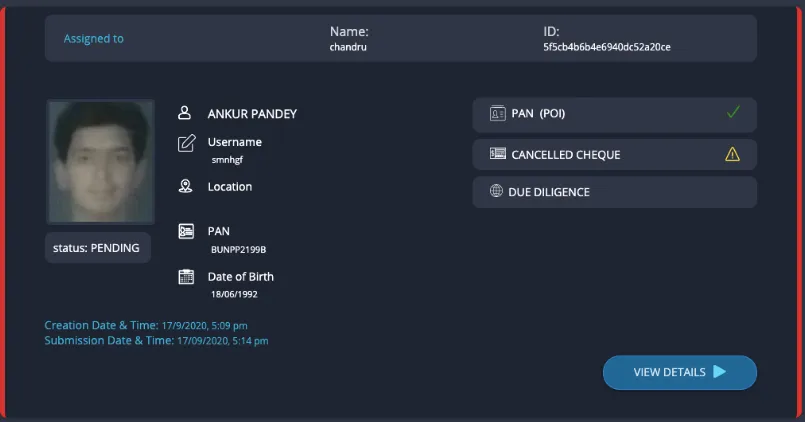Open the CANCELLED CHEQUE document row

(615, 155)
